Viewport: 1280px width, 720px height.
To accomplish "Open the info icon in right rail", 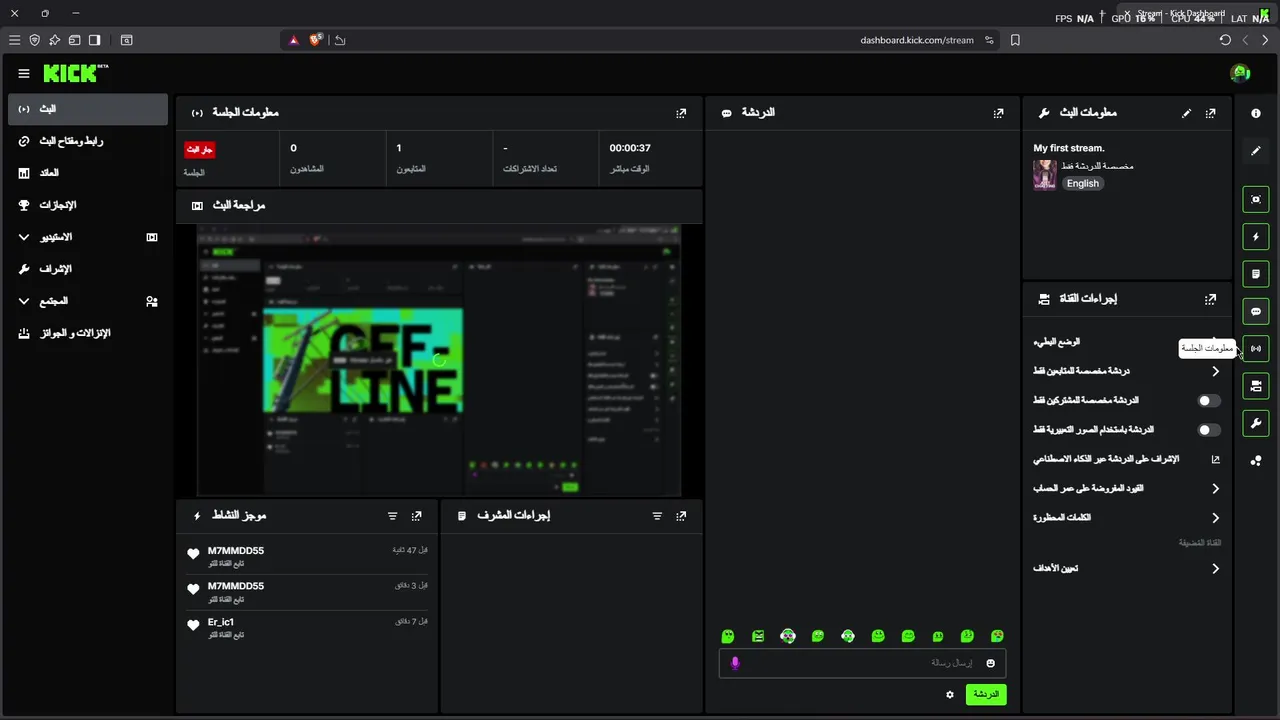I will (x=1256, y=113).
